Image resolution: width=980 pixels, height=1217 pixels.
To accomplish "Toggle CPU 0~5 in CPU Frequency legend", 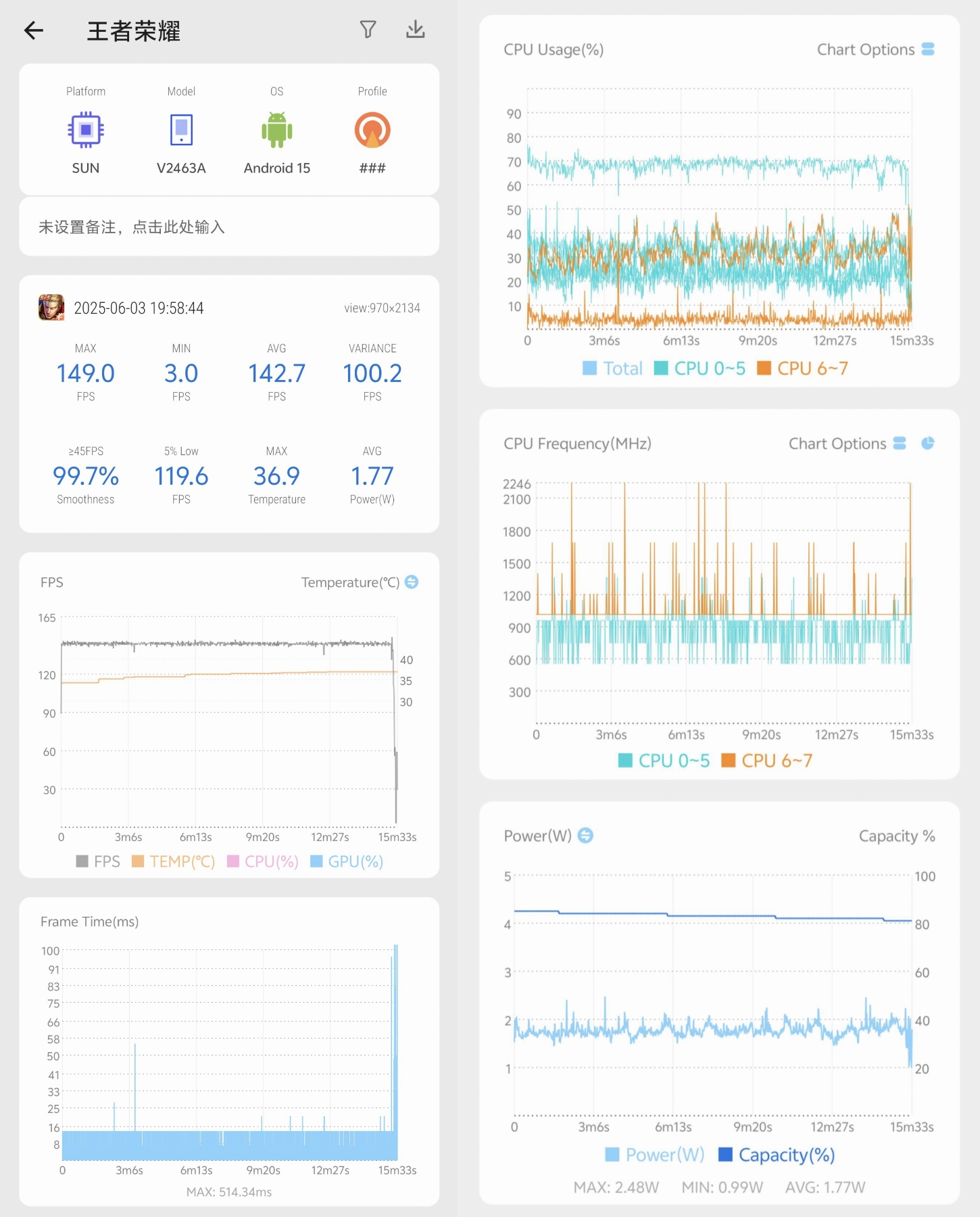I will point(664,761).
